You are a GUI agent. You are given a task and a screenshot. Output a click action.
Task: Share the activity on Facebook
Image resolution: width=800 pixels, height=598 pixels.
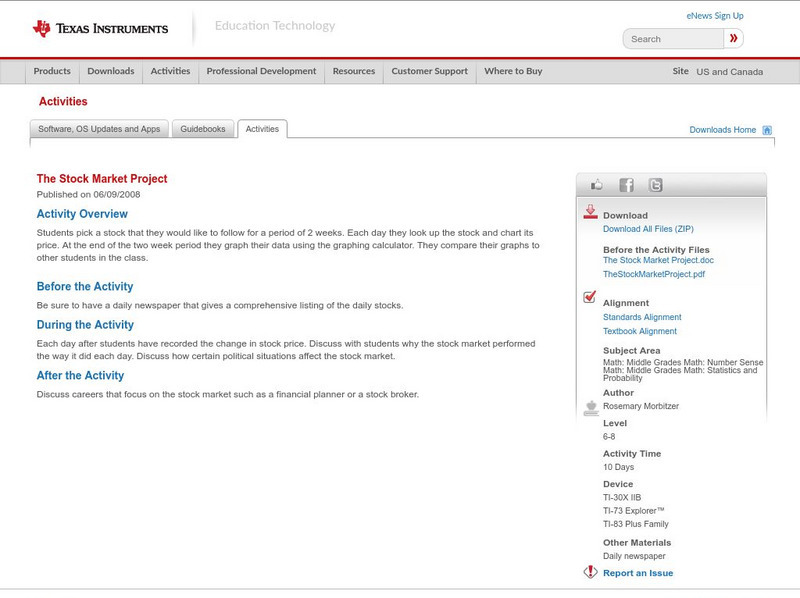(626, 183)
